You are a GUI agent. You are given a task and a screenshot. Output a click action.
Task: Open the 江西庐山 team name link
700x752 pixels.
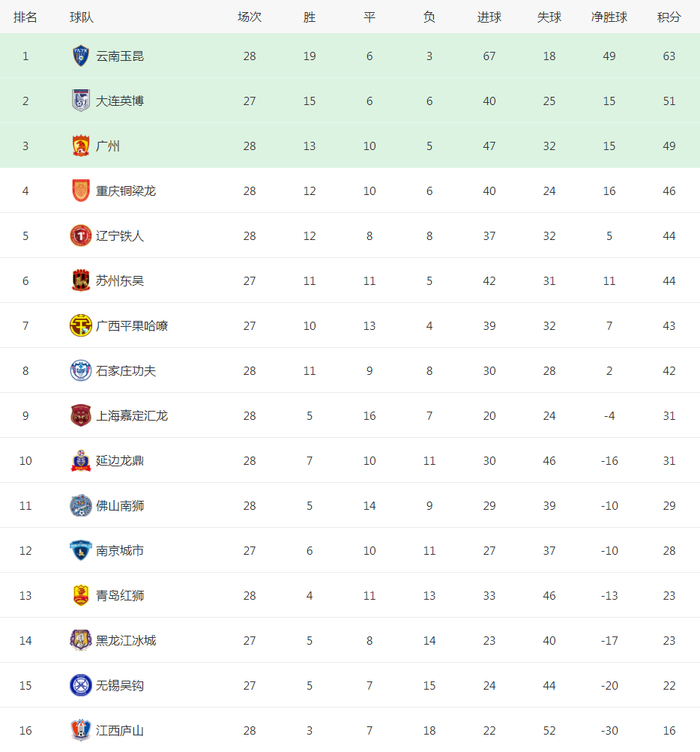pyautogui.click(x=120, y=731)
